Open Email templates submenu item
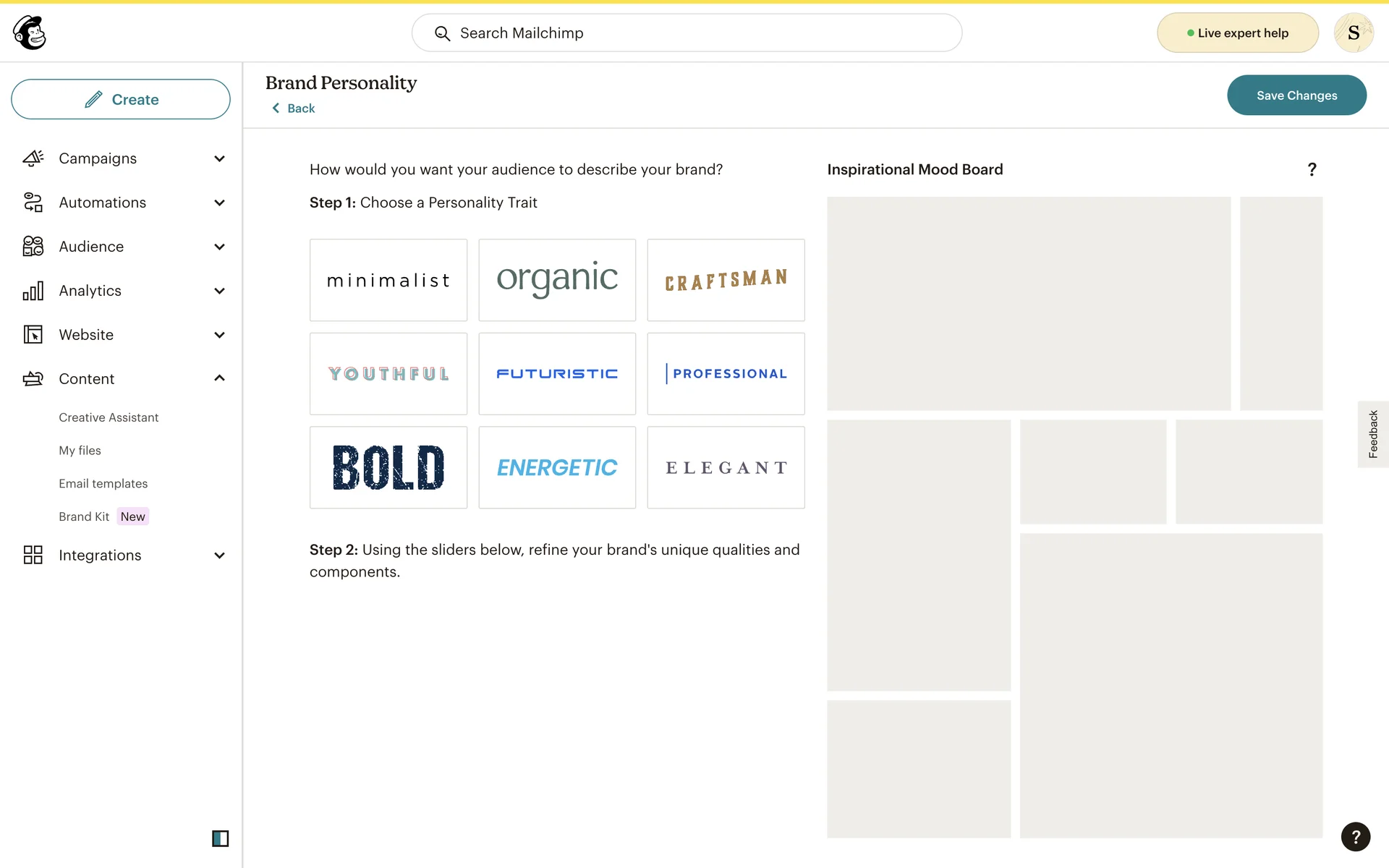Image resolution: width=1389 pixels, height=868 pixels. click(x=103, y=483)
